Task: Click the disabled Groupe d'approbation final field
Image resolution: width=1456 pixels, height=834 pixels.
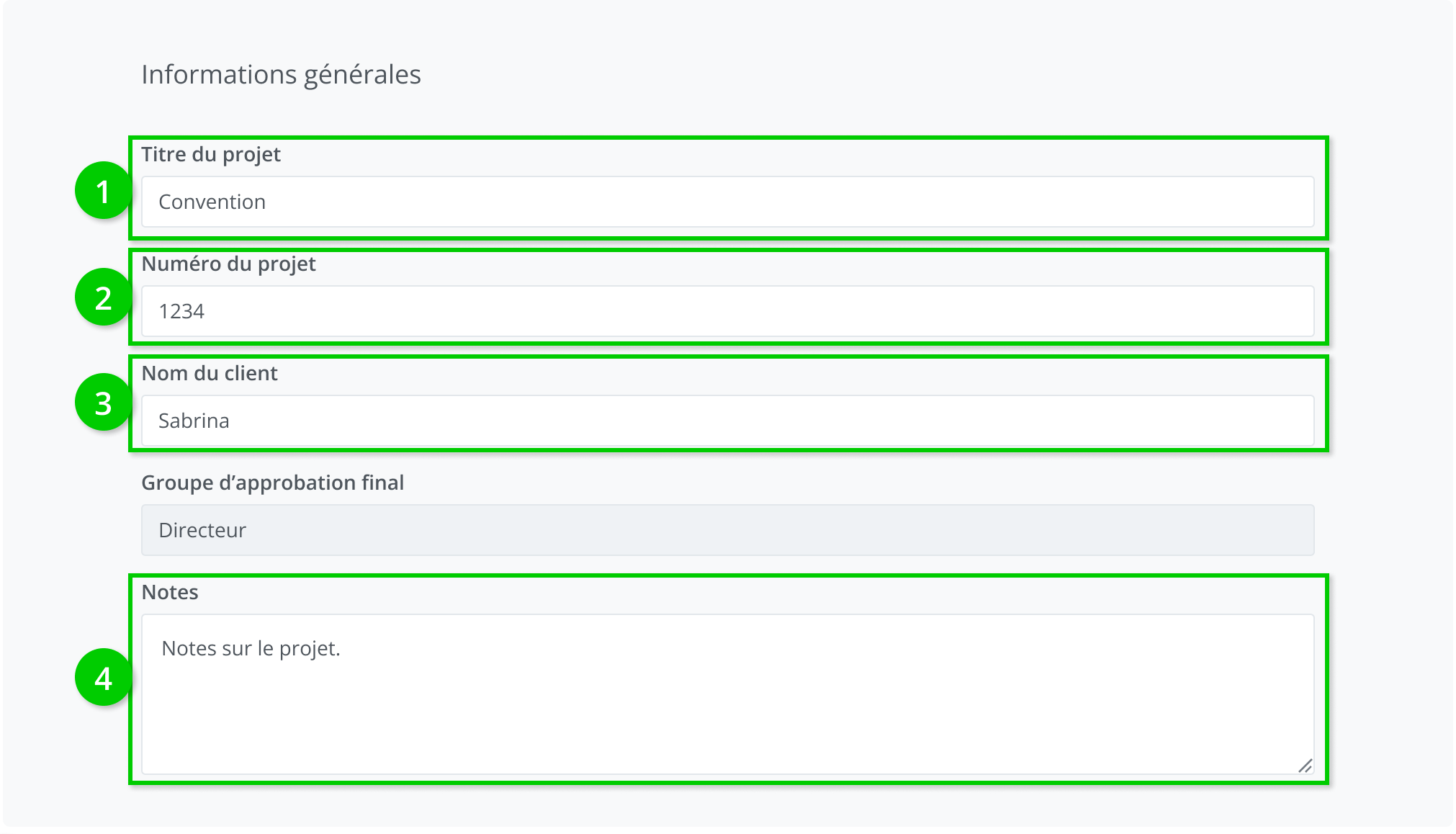Action: [727, 531]
